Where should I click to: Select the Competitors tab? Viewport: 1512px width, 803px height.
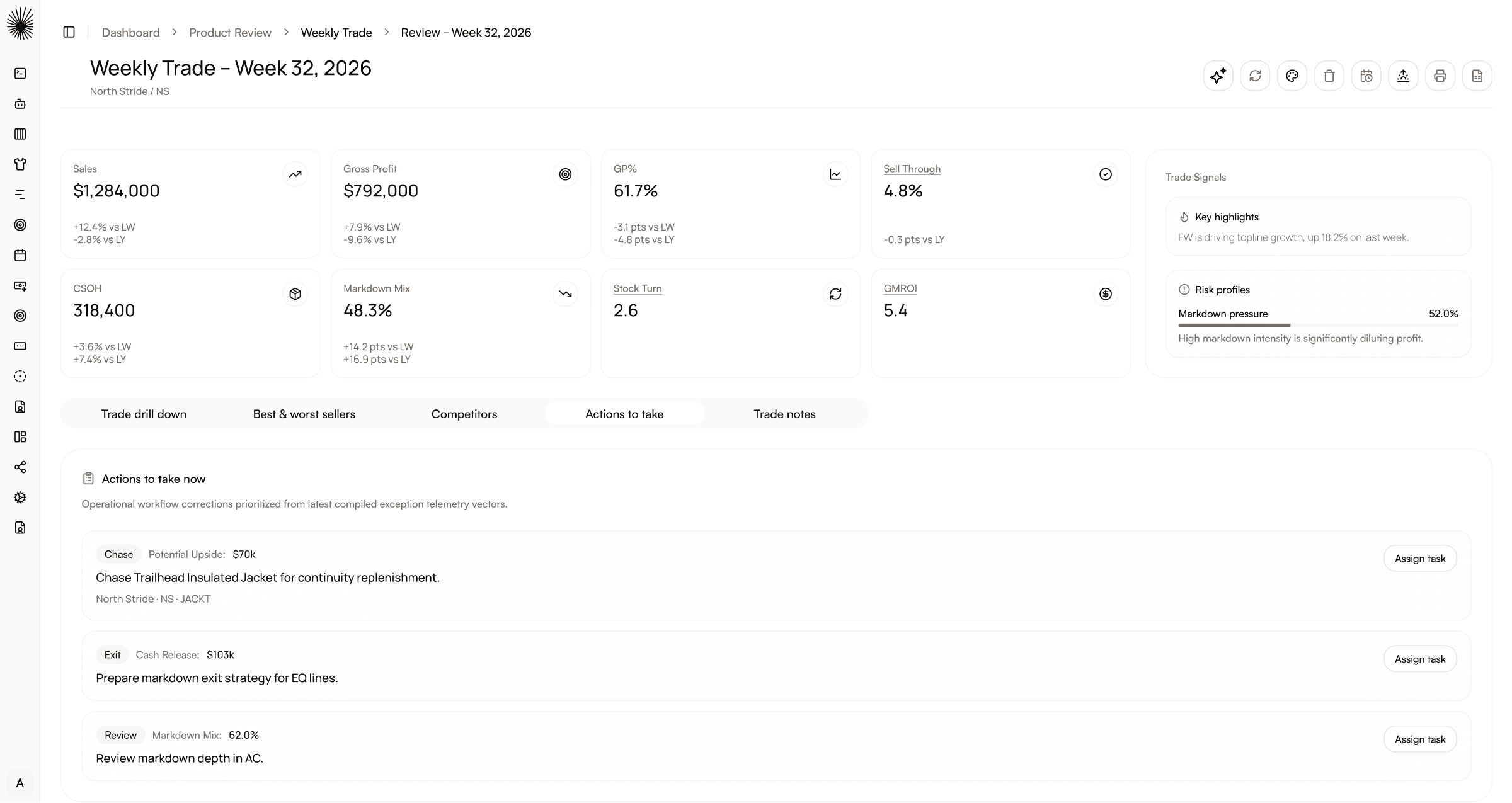tap(464, 414)
